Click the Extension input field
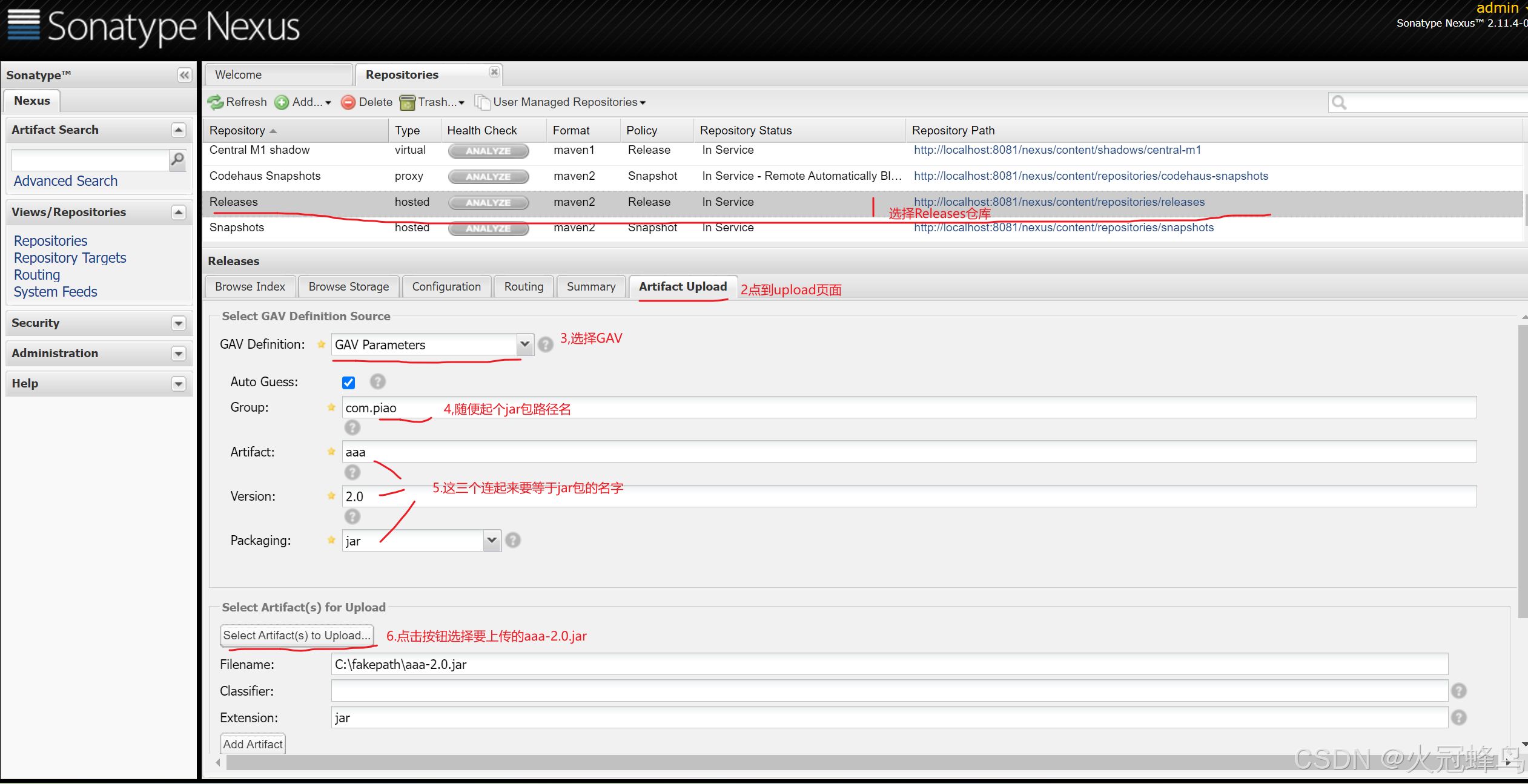Screen dimensions: 1528x784 tap(890, 717)
